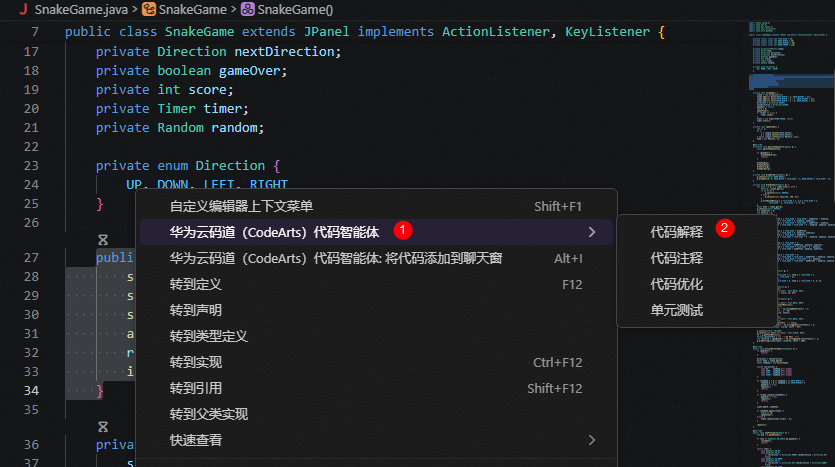Choose 代码优化 in the submenu
The image size is (835, 467).
697,284
